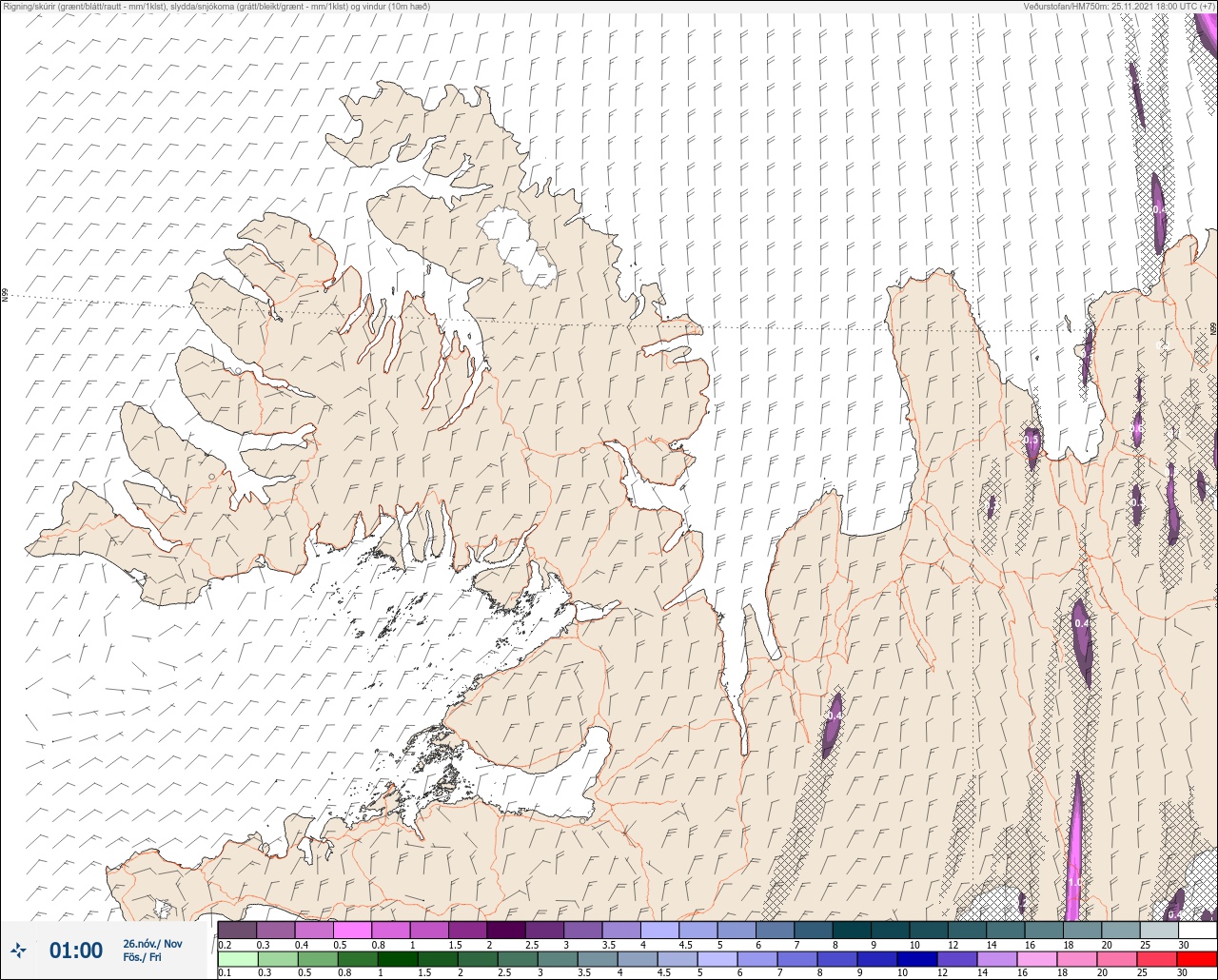This screenshot has height=980, width=1218.
Task: Click the map title starting 'Rigning/skúrir' at top left
Action: pos(216,6)
